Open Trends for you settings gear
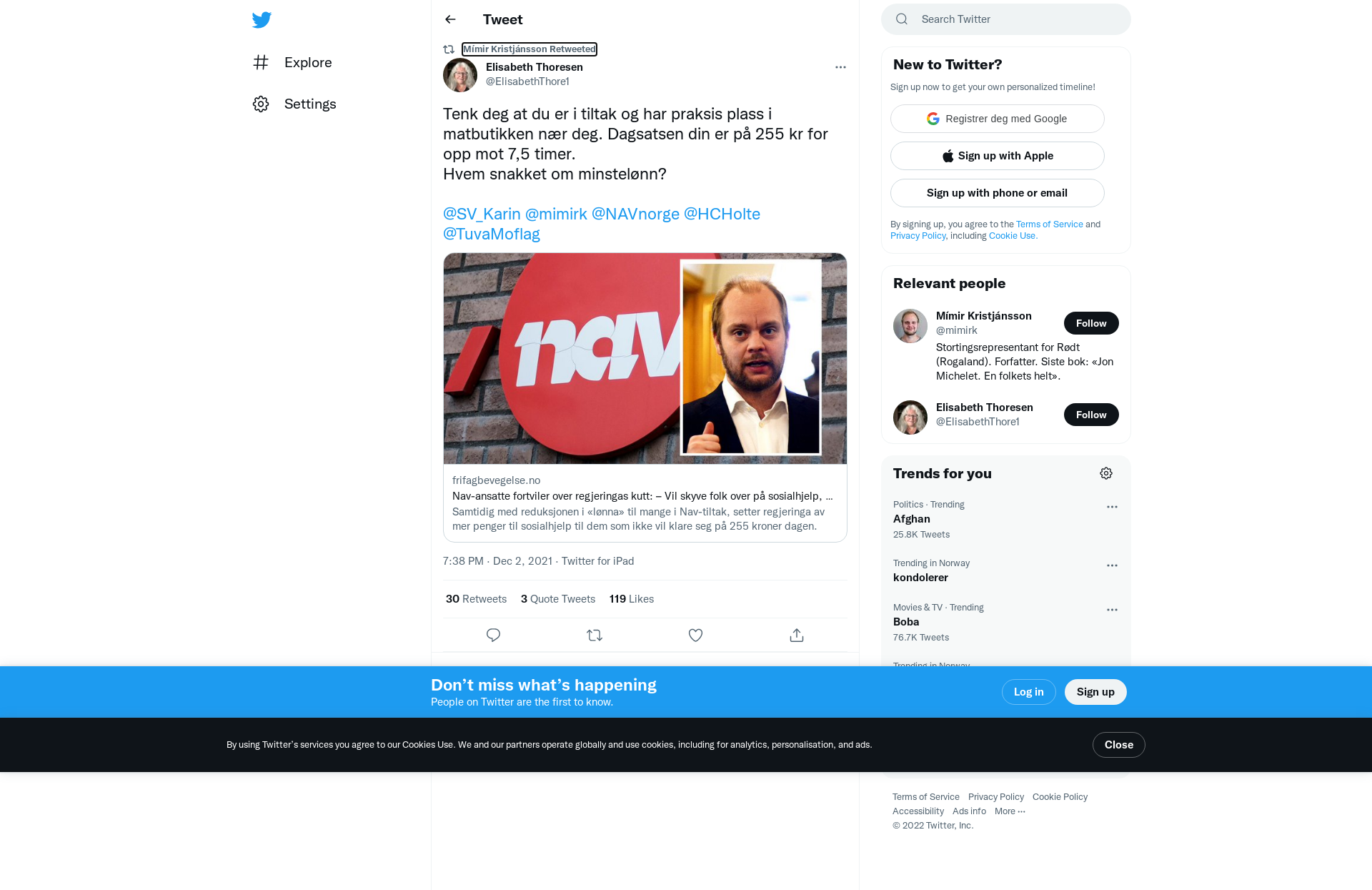Screen dimensions: 1372x890 point(1106,473)
